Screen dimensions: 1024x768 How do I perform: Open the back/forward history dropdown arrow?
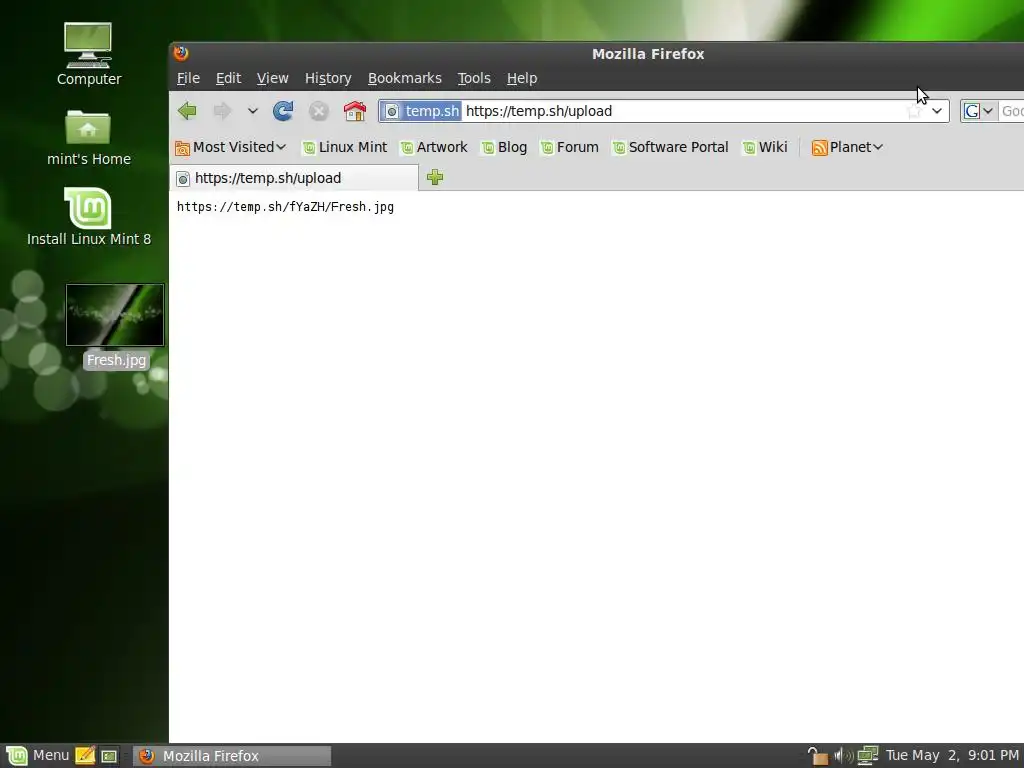(x=253, y=111)
